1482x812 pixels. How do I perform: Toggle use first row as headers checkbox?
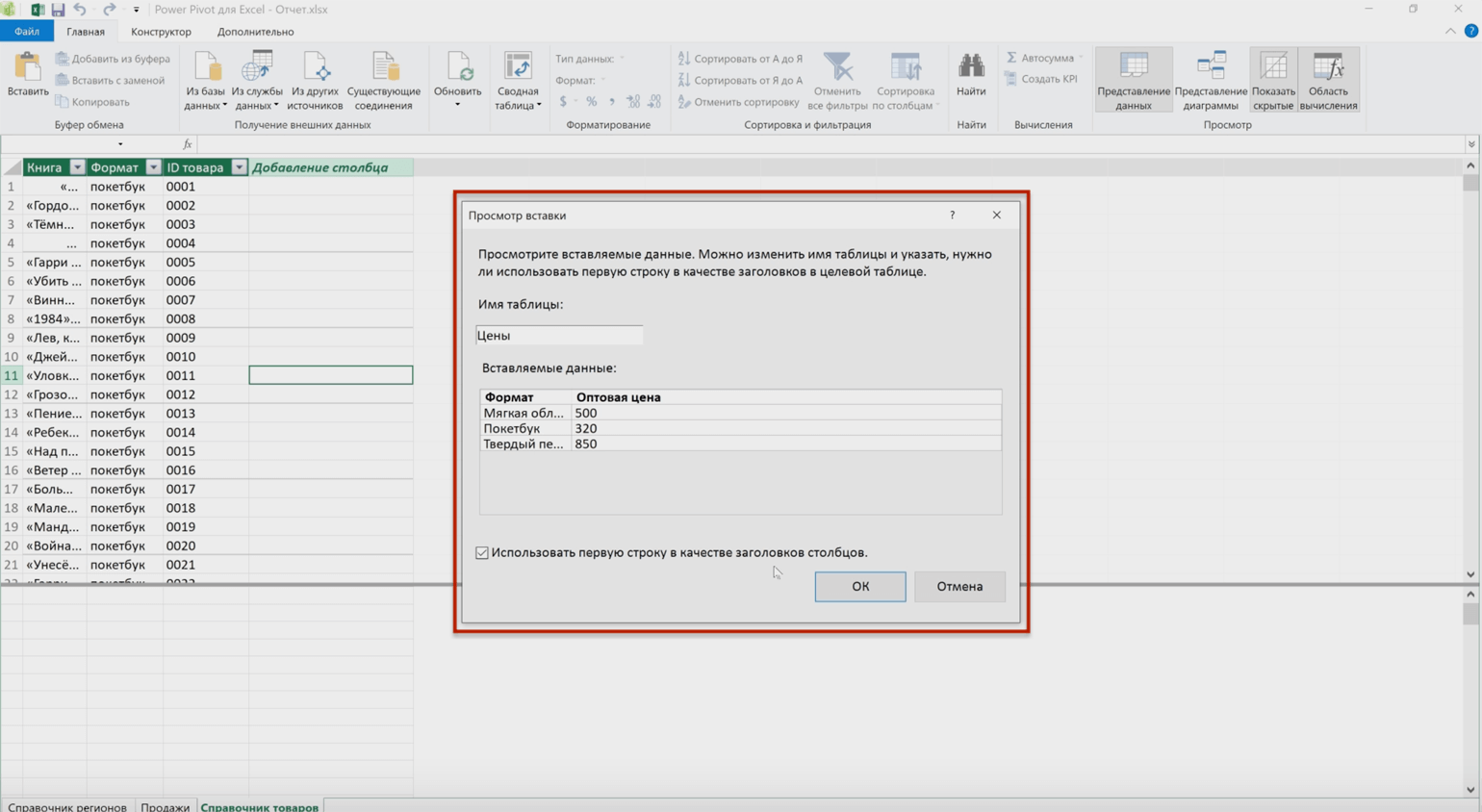(x=482, y=553)
